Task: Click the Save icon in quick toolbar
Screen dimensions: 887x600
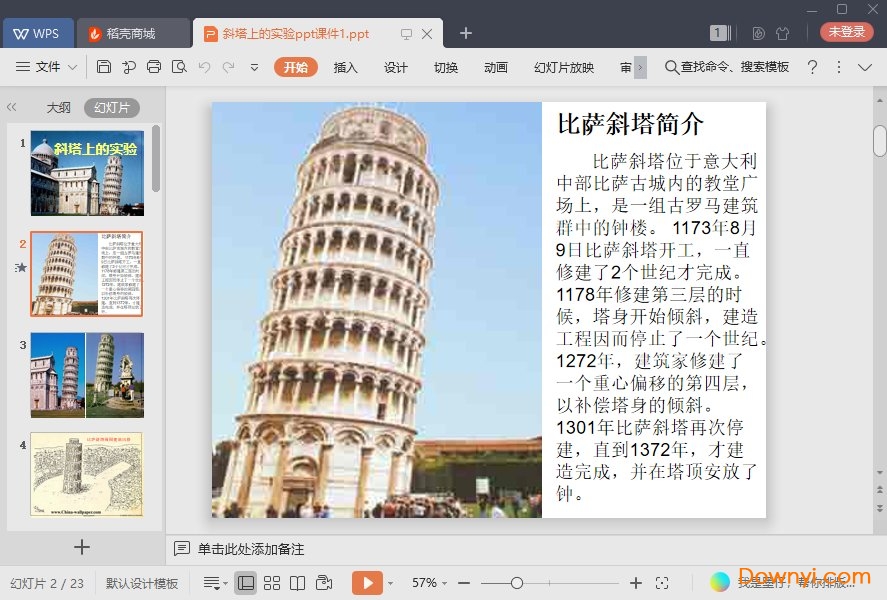Action: [x=104, y=67]
